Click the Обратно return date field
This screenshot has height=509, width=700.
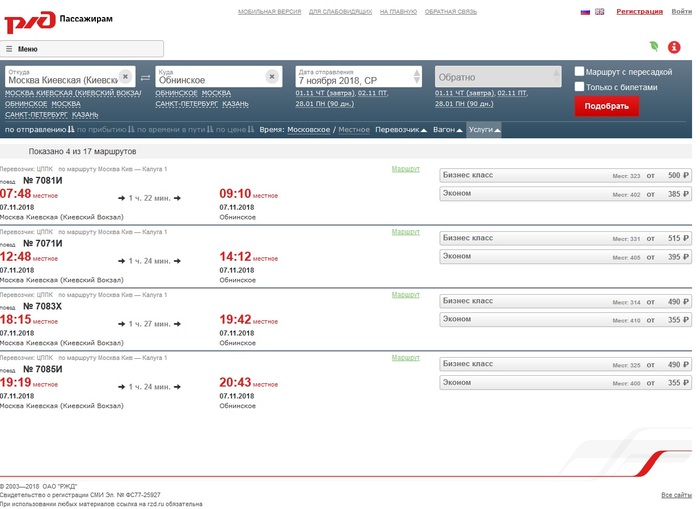497,77
